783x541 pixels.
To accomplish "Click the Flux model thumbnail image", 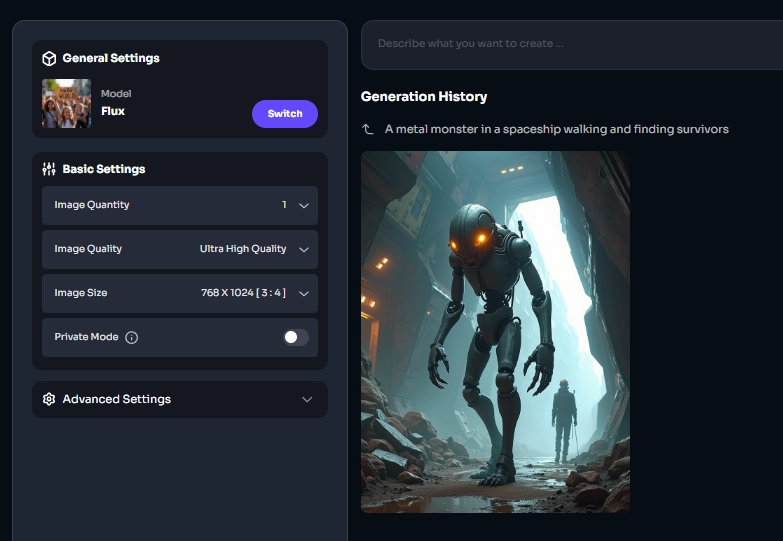I will pos(66,103).
